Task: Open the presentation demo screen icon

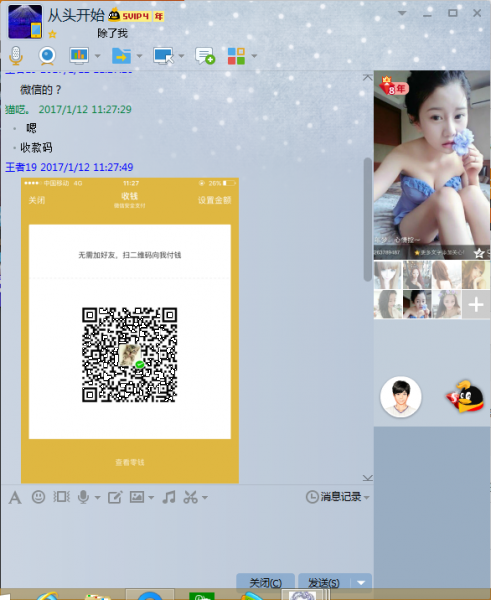Action: pyautogui.click(x=79, y=56)
